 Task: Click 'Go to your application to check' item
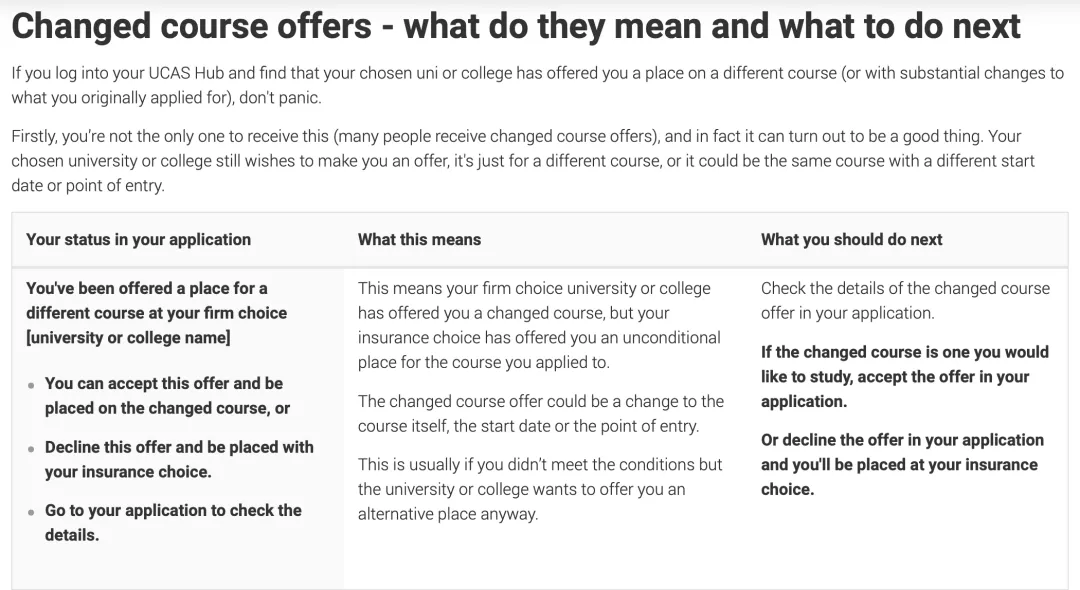tap(173, 523)
